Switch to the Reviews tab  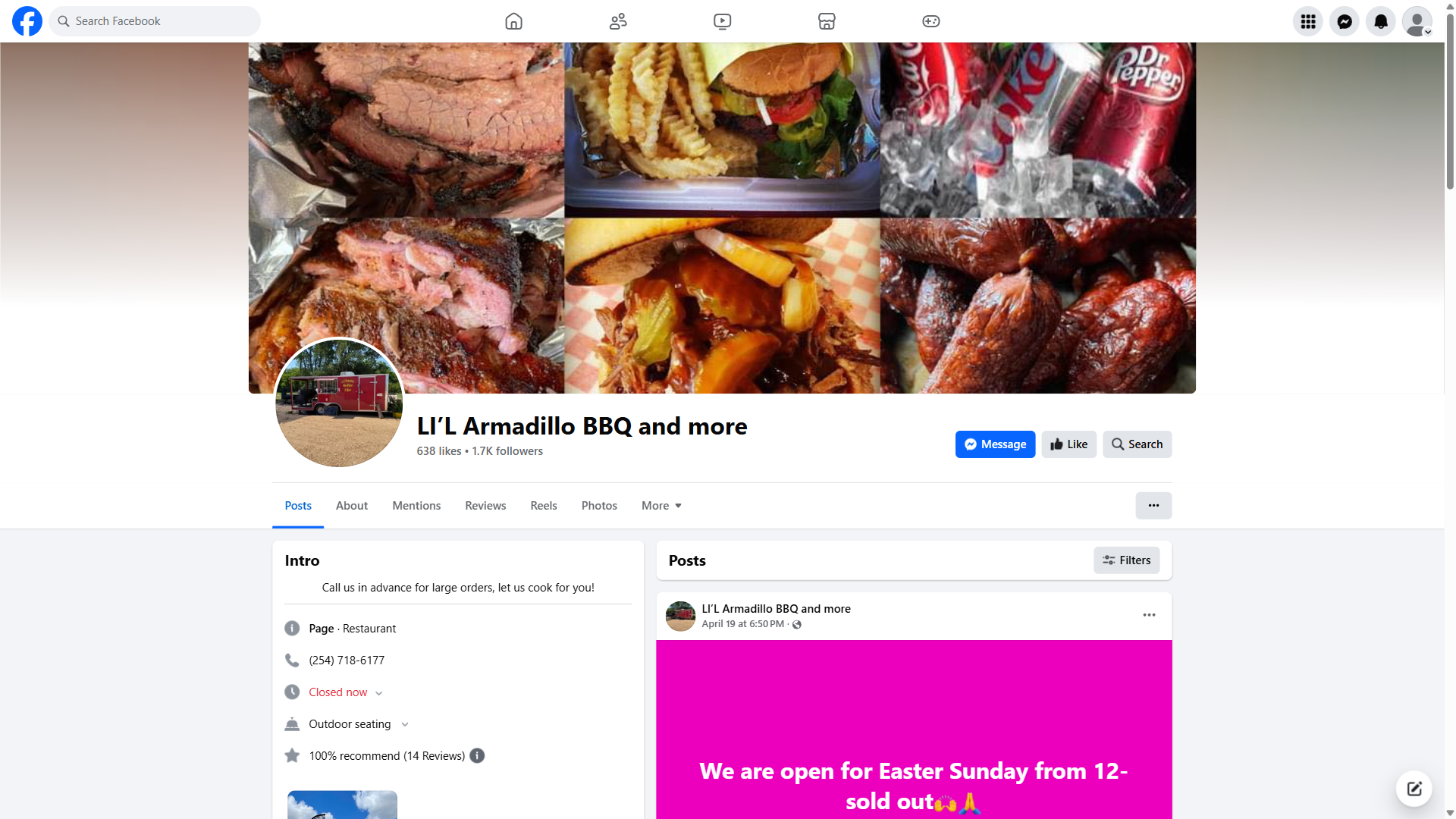click(485, 506)
